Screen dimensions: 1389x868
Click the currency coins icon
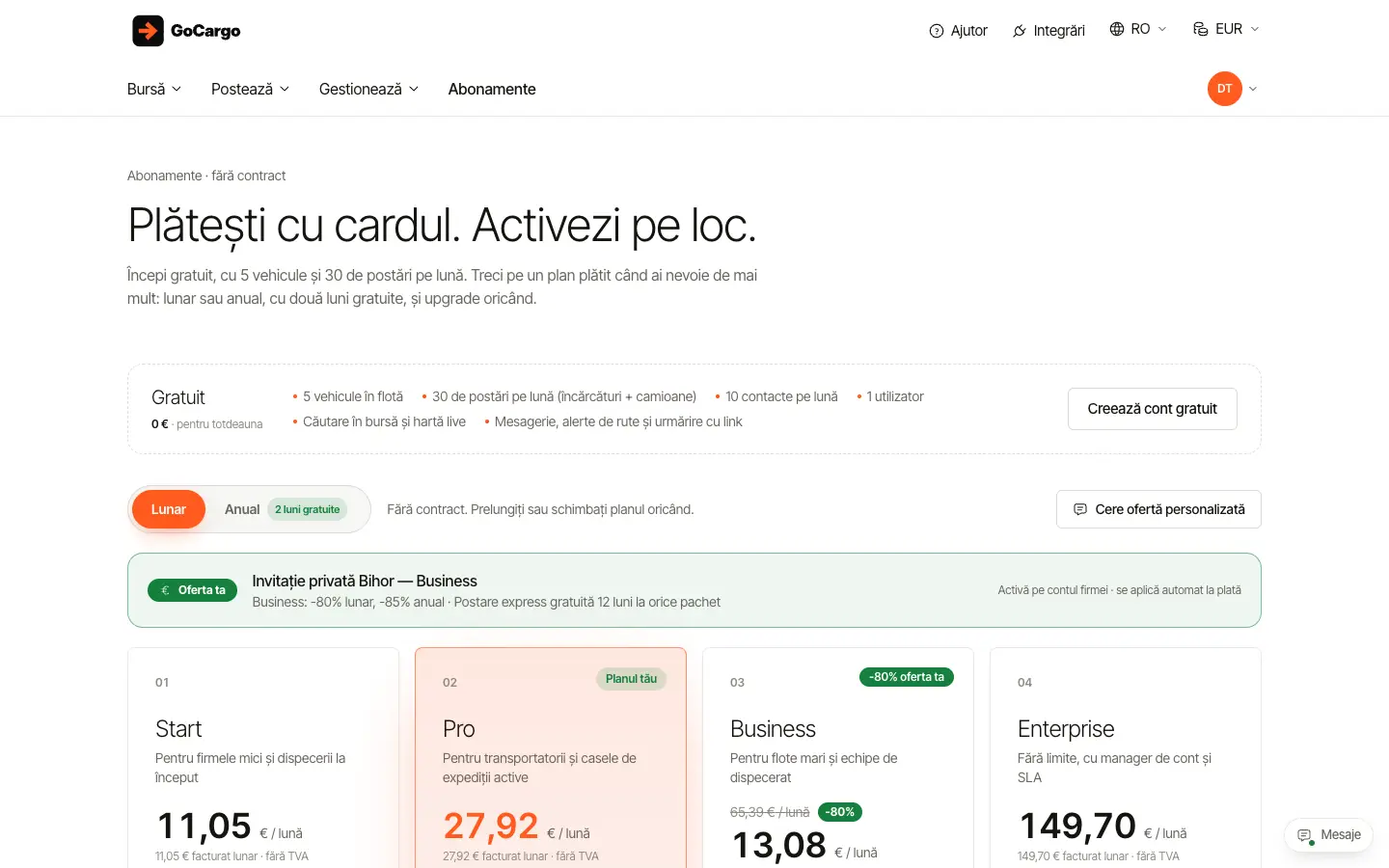(1201, 29)
